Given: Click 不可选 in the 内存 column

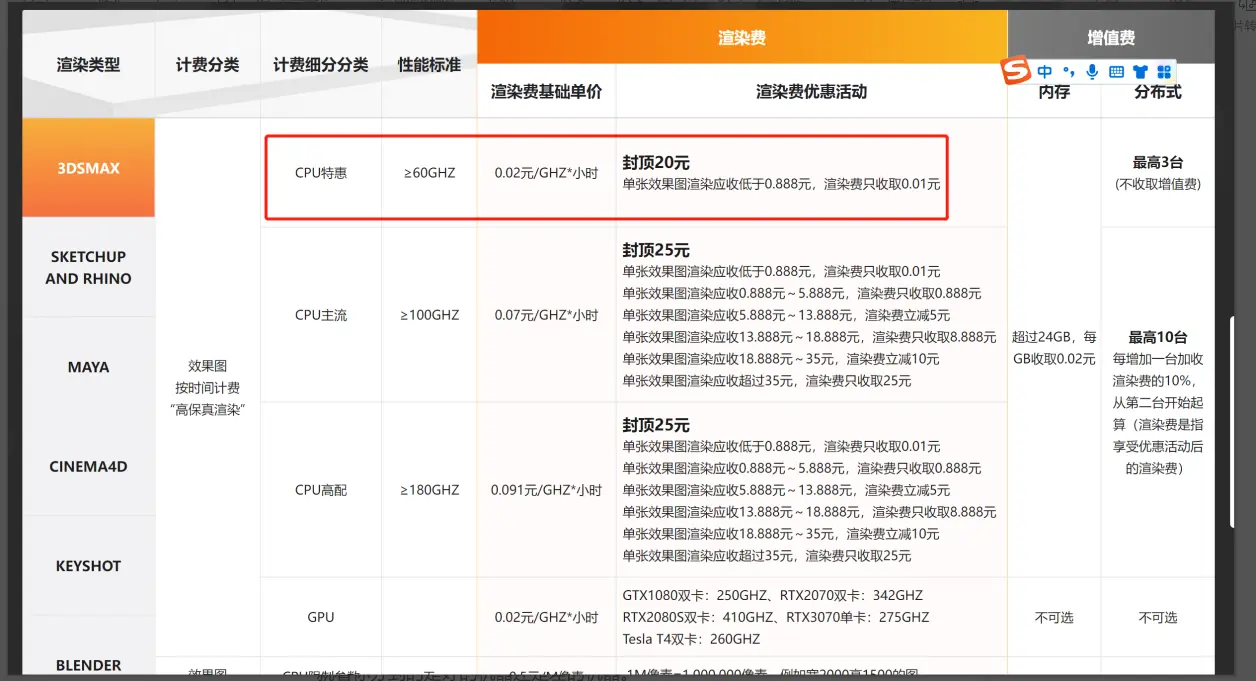Looking at the screenshot, I should click(x=1054, y=618).
